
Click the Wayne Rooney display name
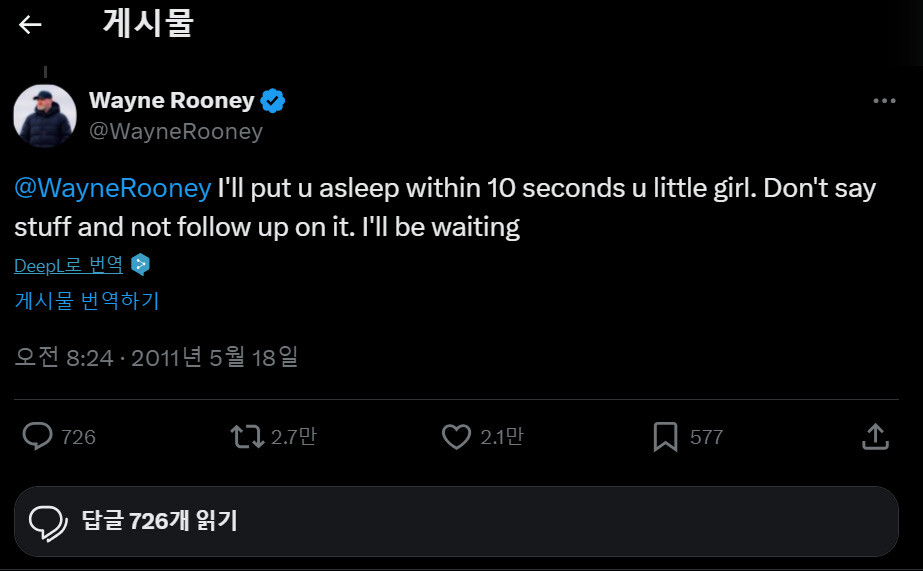[172, 100]
